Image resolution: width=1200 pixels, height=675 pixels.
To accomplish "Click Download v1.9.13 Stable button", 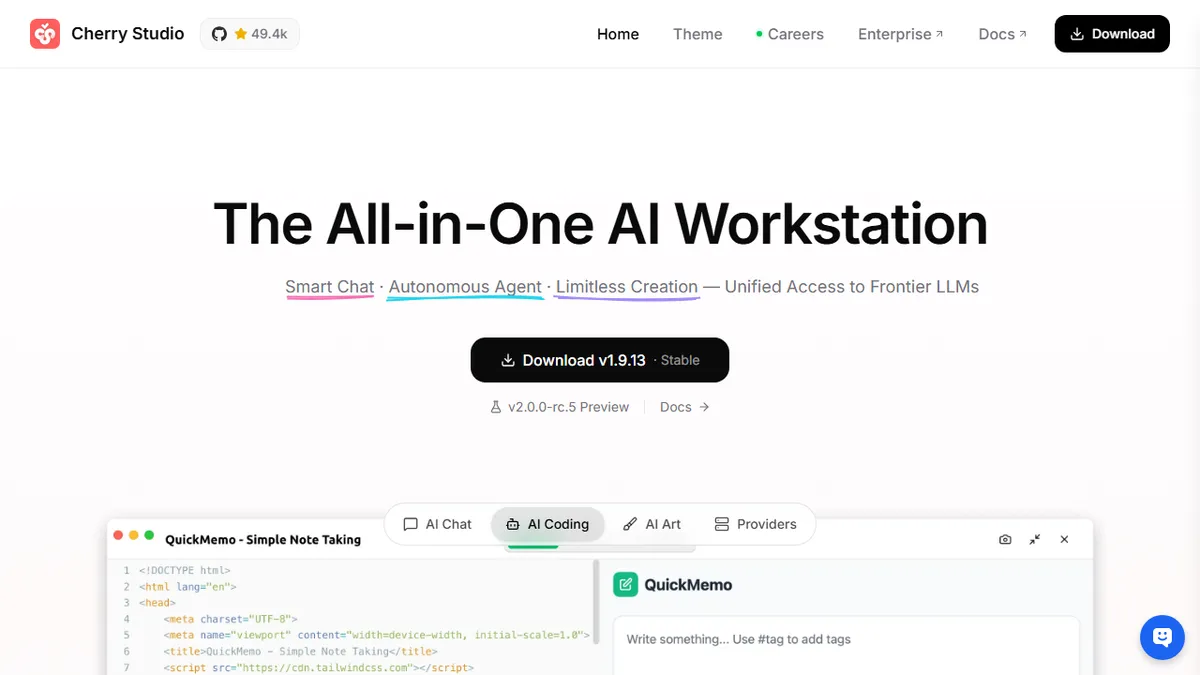I will pyautogui.click(x=600, y=360).
